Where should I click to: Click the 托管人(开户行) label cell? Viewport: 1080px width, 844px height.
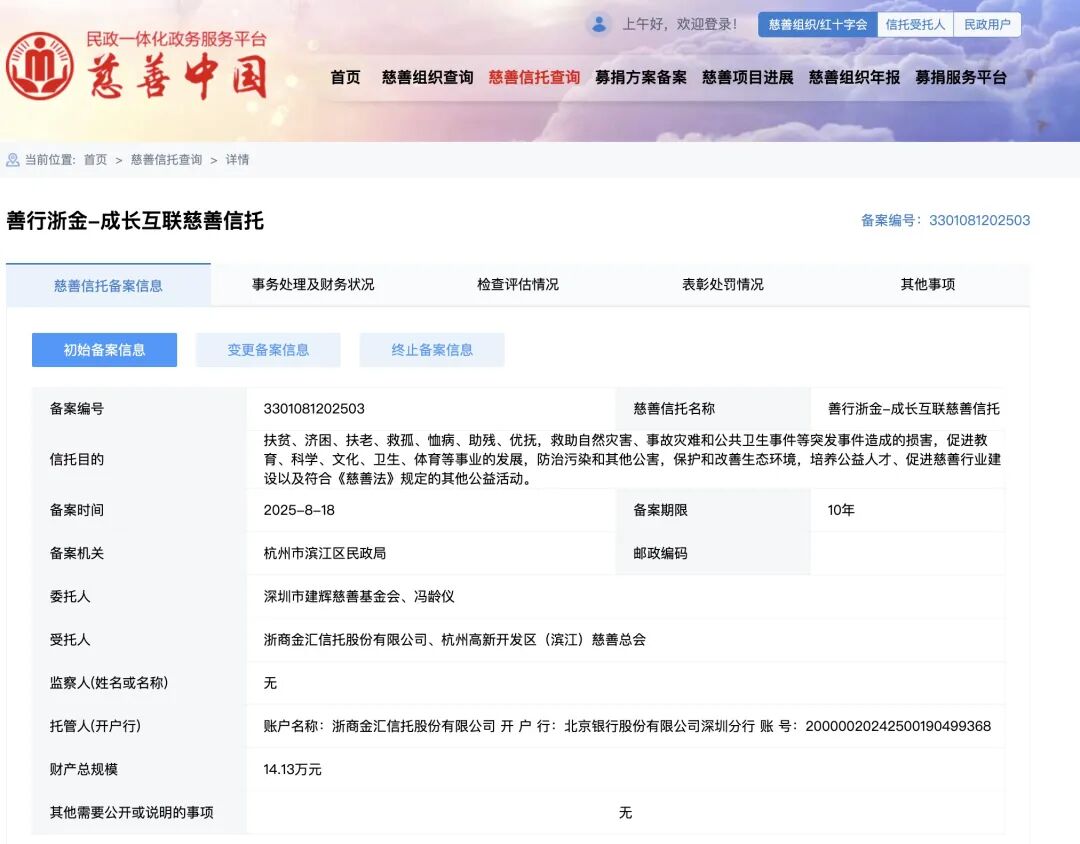138,726
